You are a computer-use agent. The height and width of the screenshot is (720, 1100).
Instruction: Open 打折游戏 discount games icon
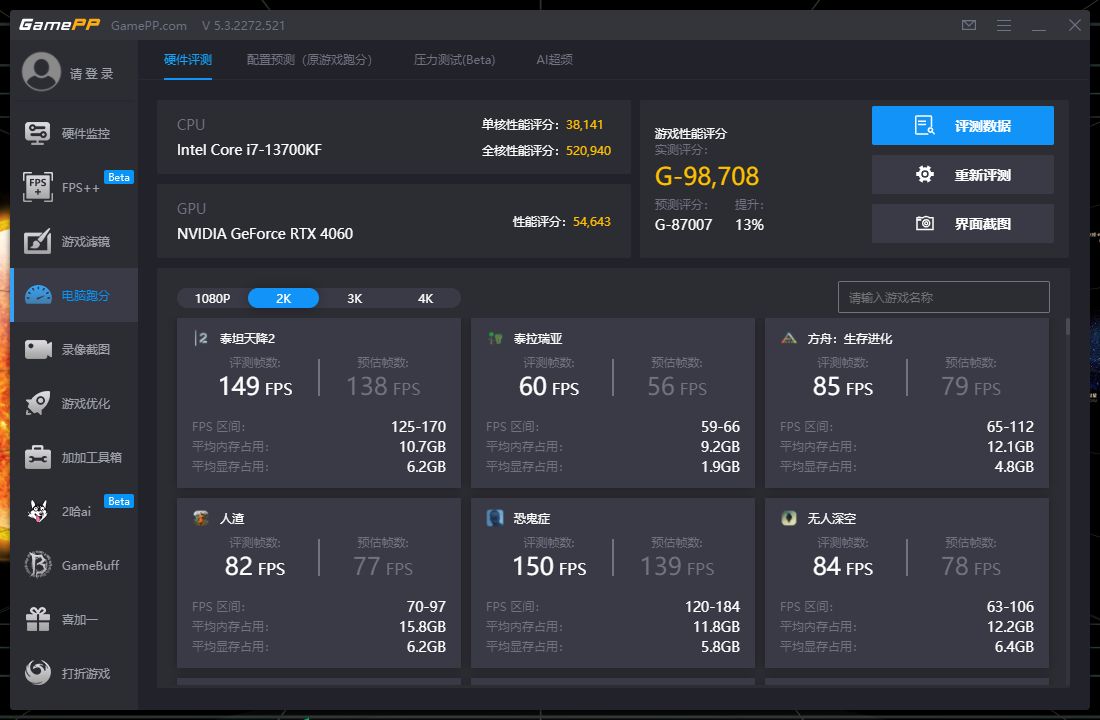[38, 672]
